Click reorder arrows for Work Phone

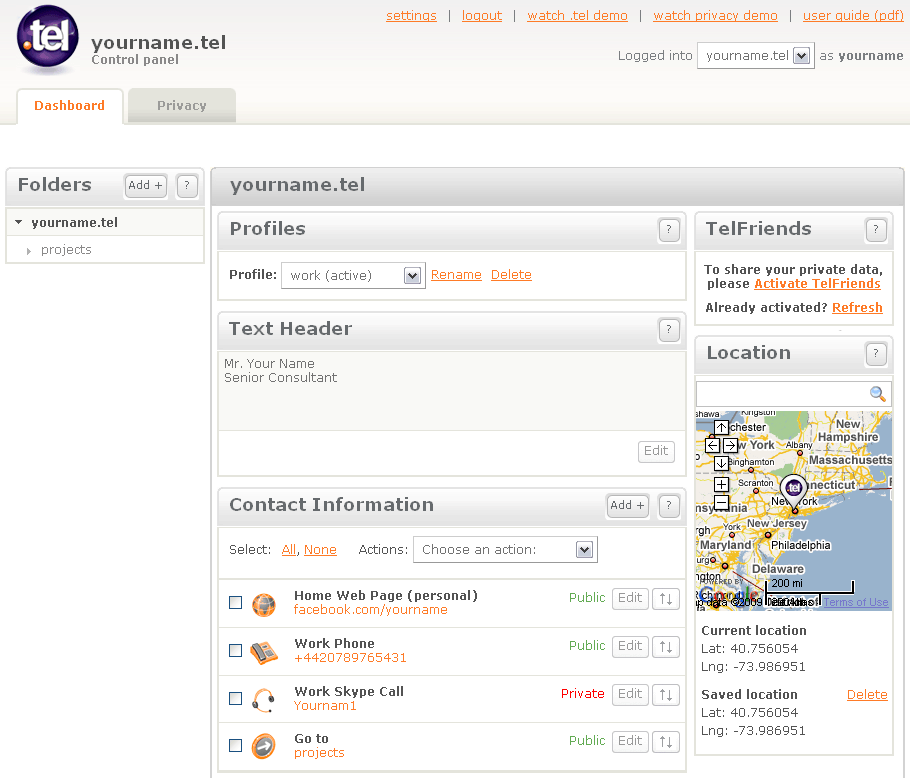pyautogui.click(x=665, y=647)
